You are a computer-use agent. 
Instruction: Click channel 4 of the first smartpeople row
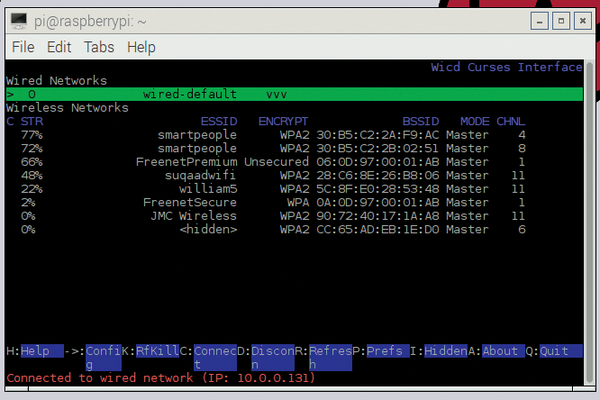tap(522, 135)
